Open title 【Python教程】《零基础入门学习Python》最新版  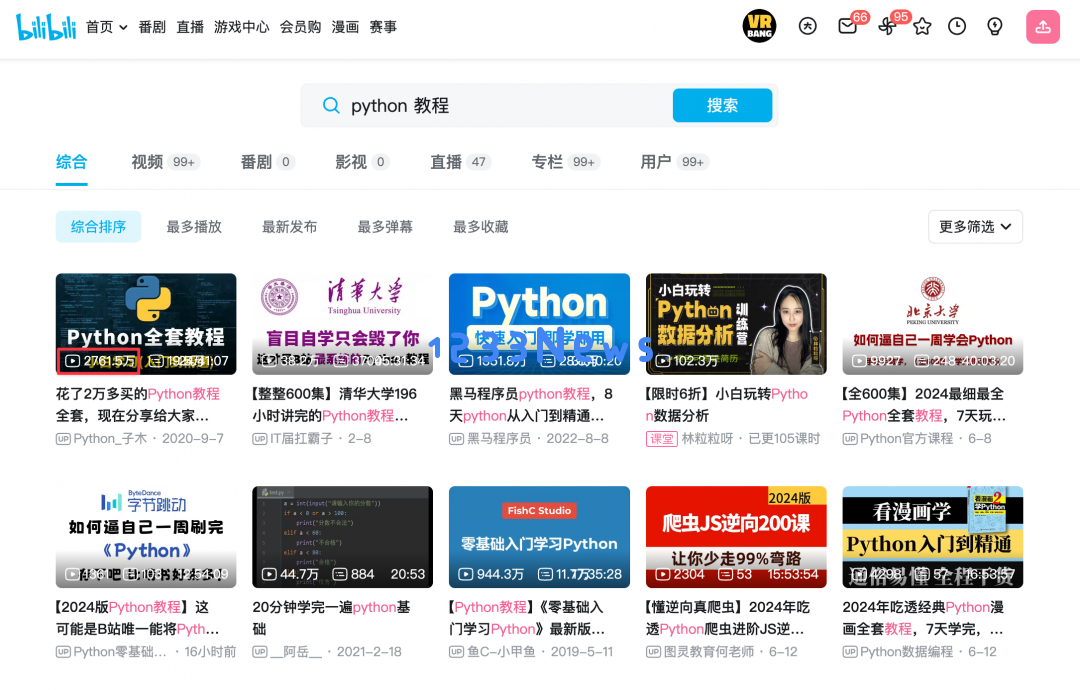[528, 618]
